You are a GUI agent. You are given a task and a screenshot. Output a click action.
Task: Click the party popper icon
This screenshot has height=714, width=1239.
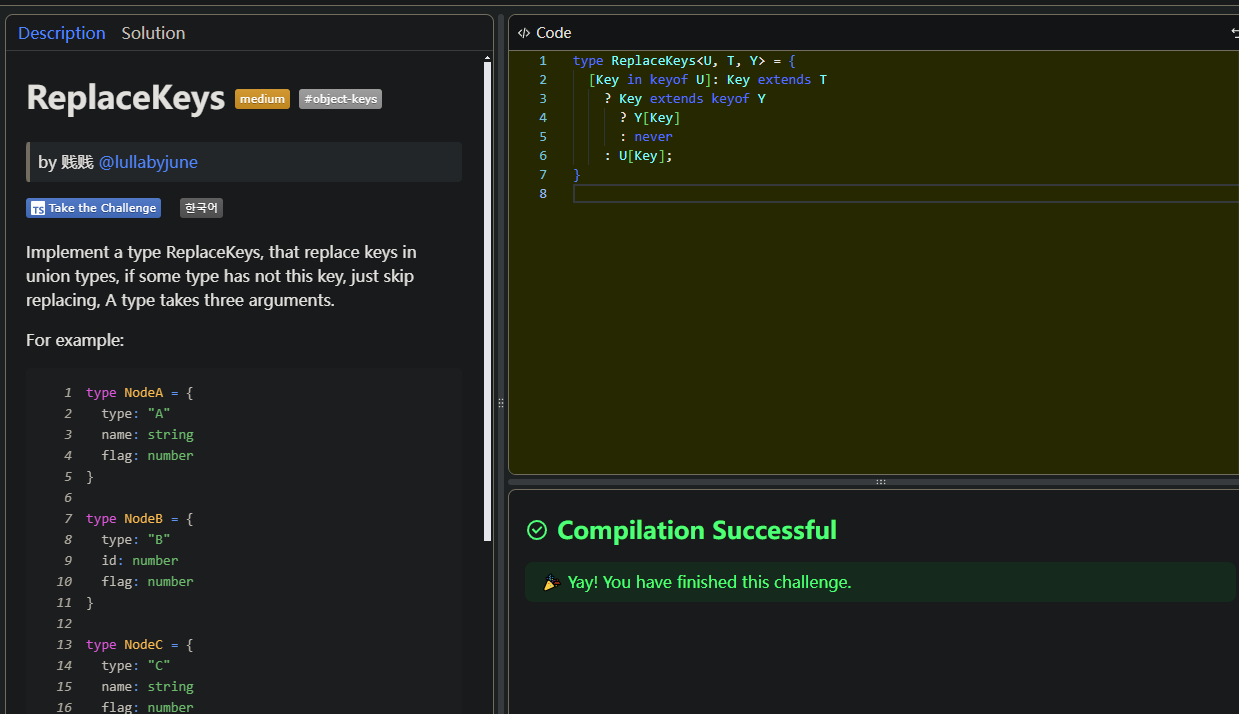pos(551,582)
